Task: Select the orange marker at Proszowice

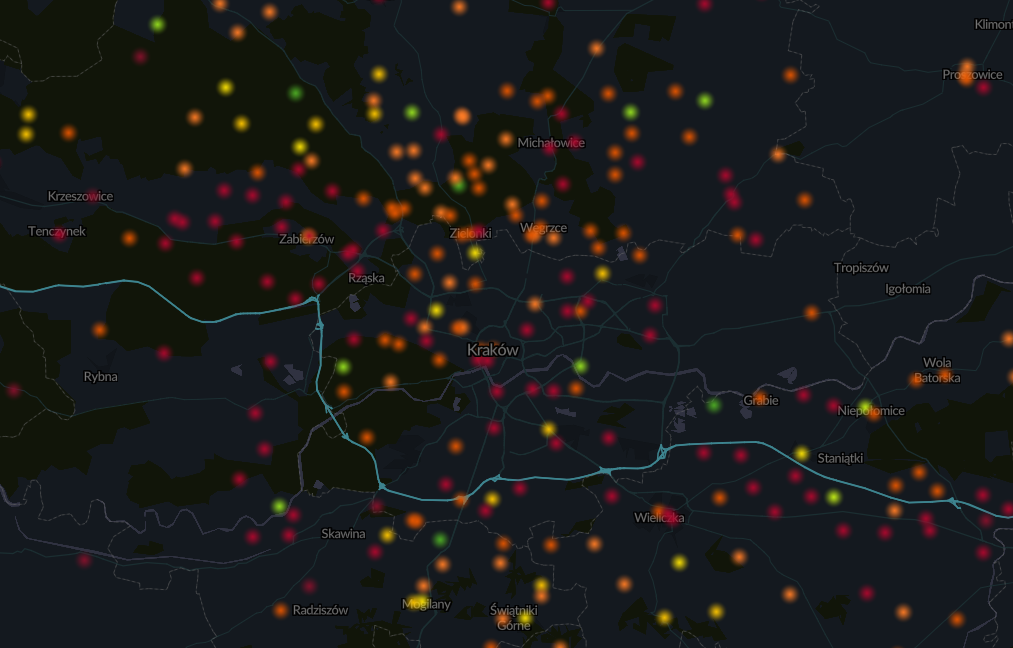Action: [965, 77]
